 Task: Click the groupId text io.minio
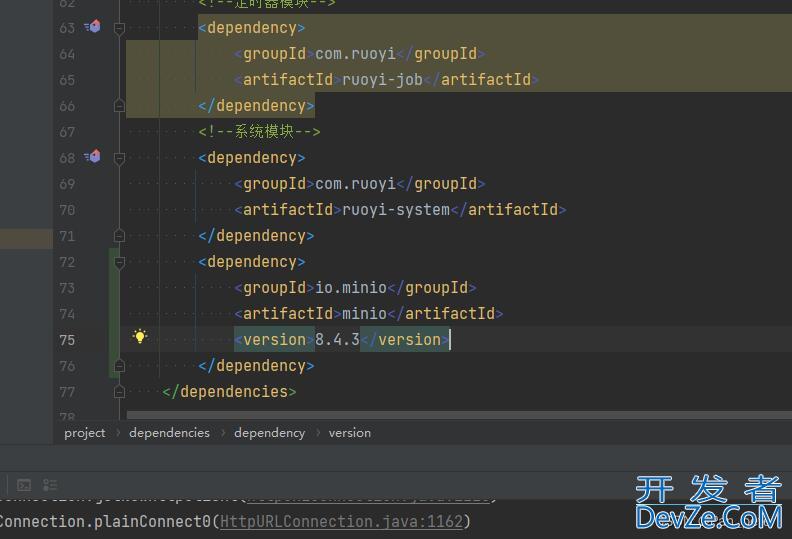(x=351, y=287)
